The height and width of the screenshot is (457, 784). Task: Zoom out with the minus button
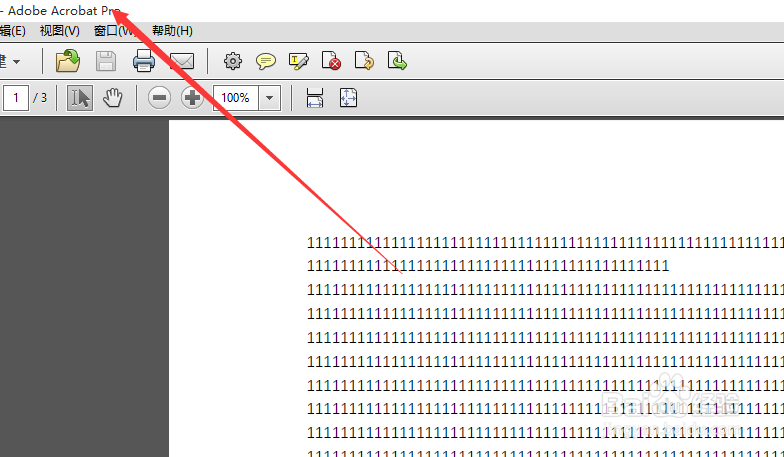pos(160,98)
